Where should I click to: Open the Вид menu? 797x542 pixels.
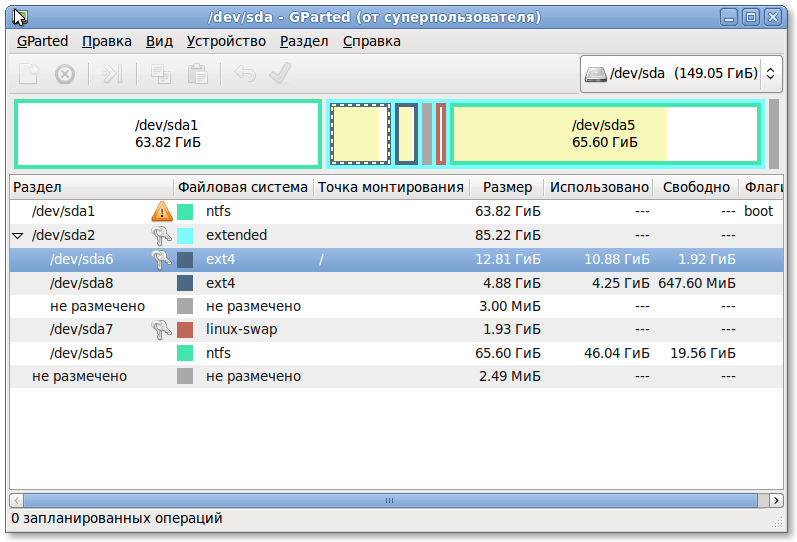159,41
